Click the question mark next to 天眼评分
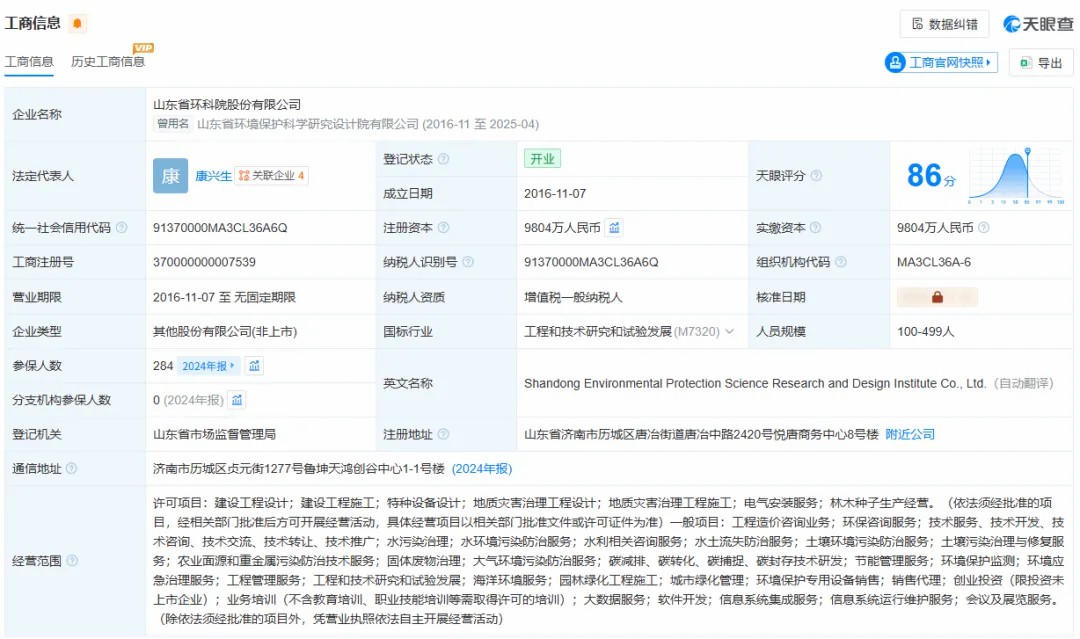The image size is (1080, 639). [816, 176]
